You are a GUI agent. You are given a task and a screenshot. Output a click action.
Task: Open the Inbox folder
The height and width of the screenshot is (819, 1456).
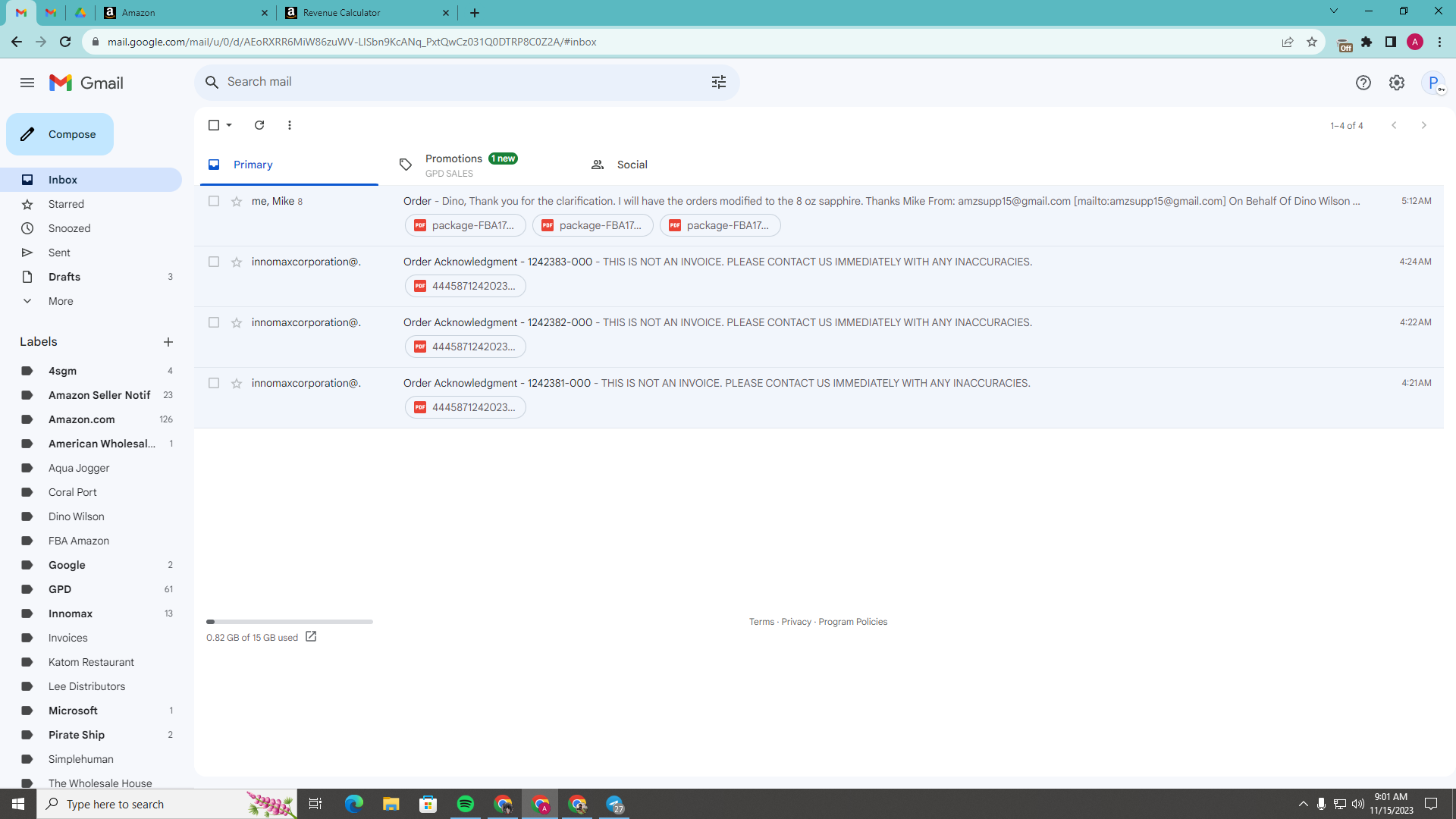[91, 180]
